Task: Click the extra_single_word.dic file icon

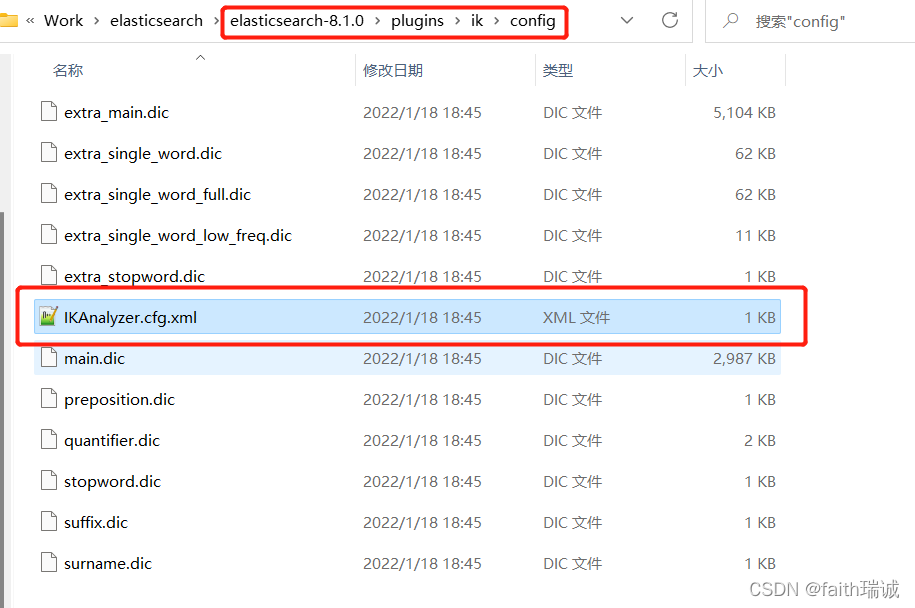Action: [x=49, y=152]
